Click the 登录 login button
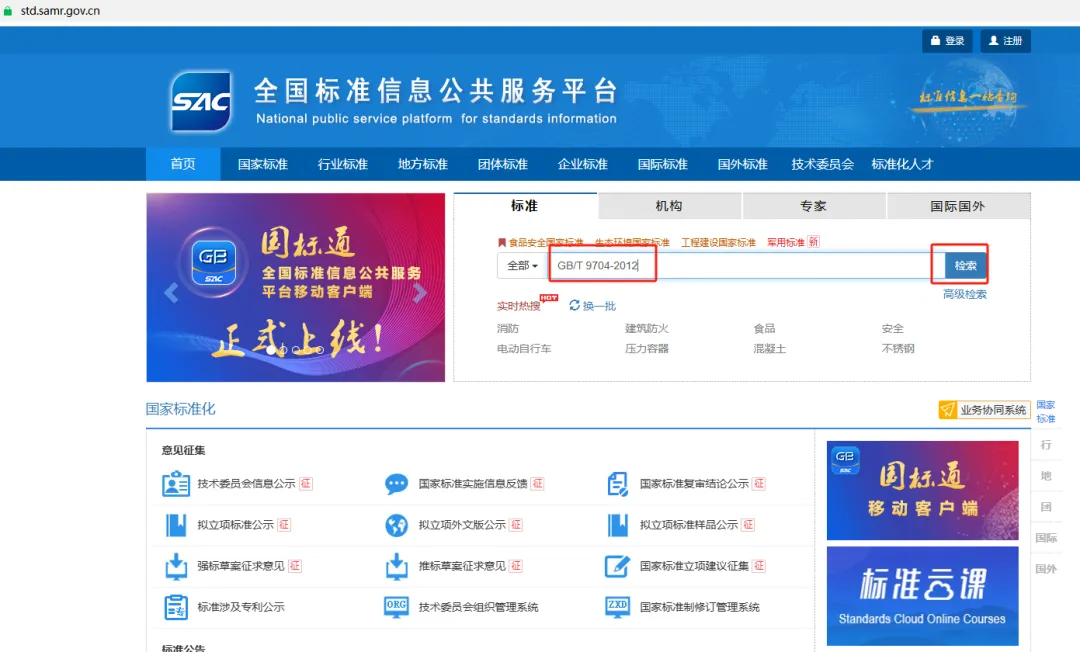The width and height of the screenshot is (1080, 652). pyautogui.click(x=948, y=41)
